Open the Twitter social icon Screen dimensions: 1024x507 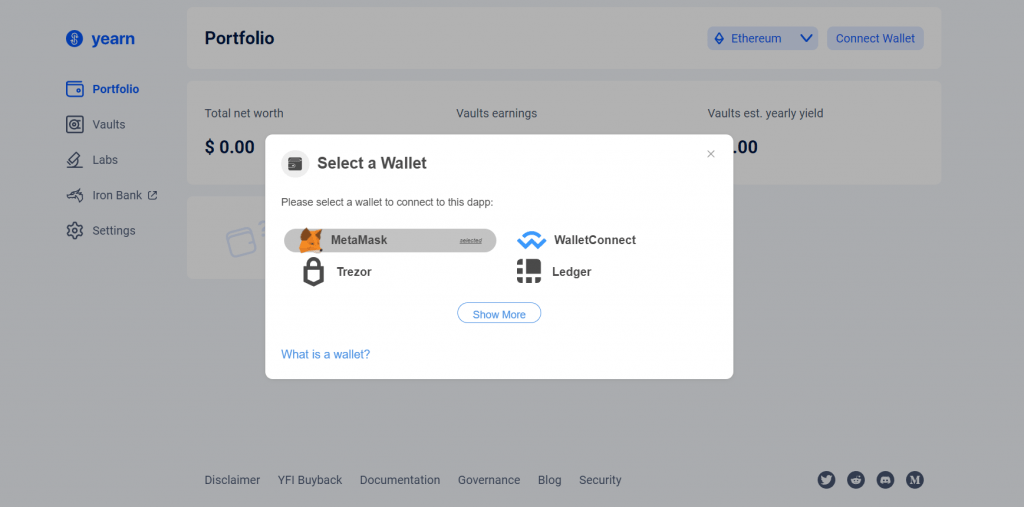tap(826, 480)
